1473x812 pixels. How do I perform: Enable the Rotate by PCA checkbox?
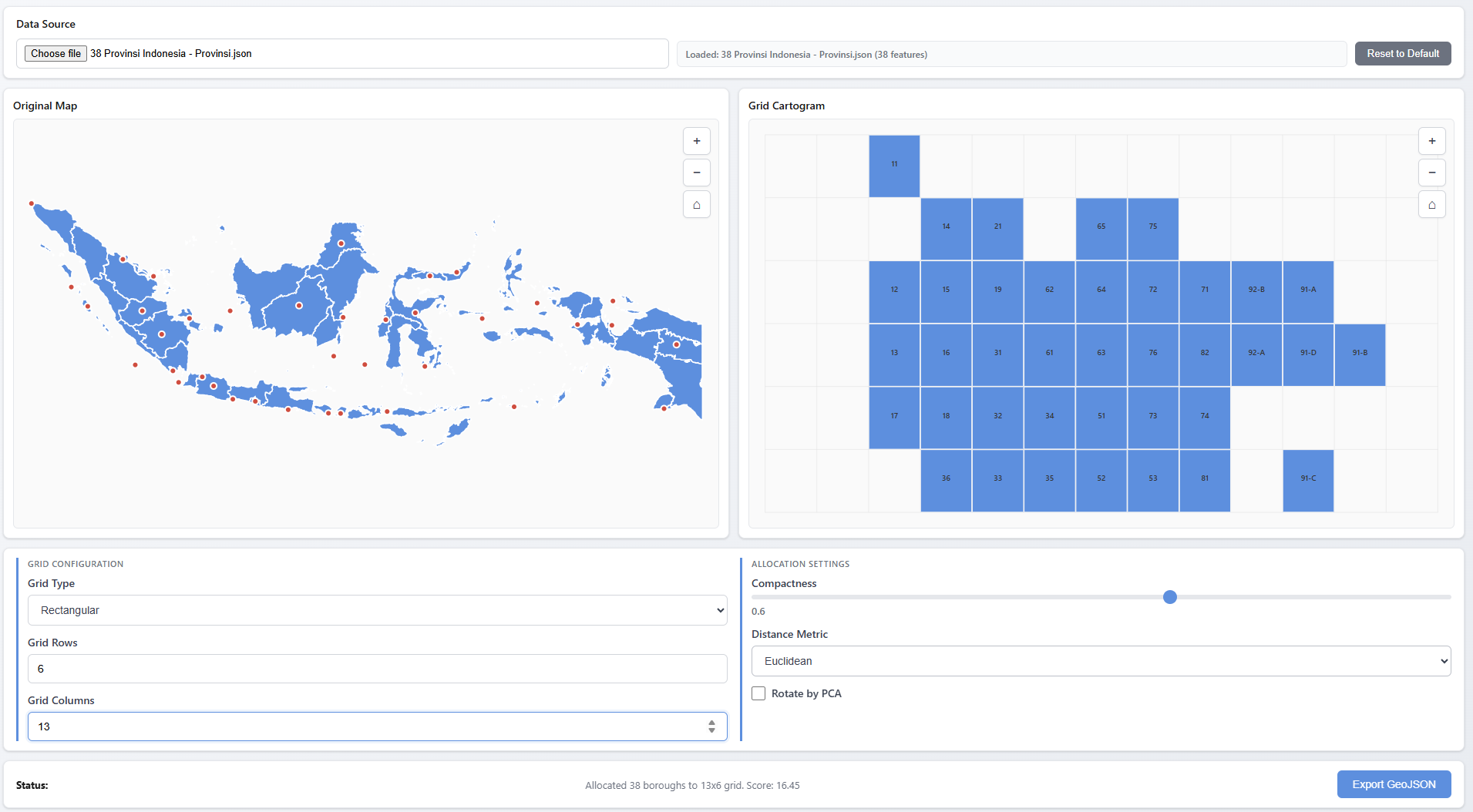click(x=758, y=693)
